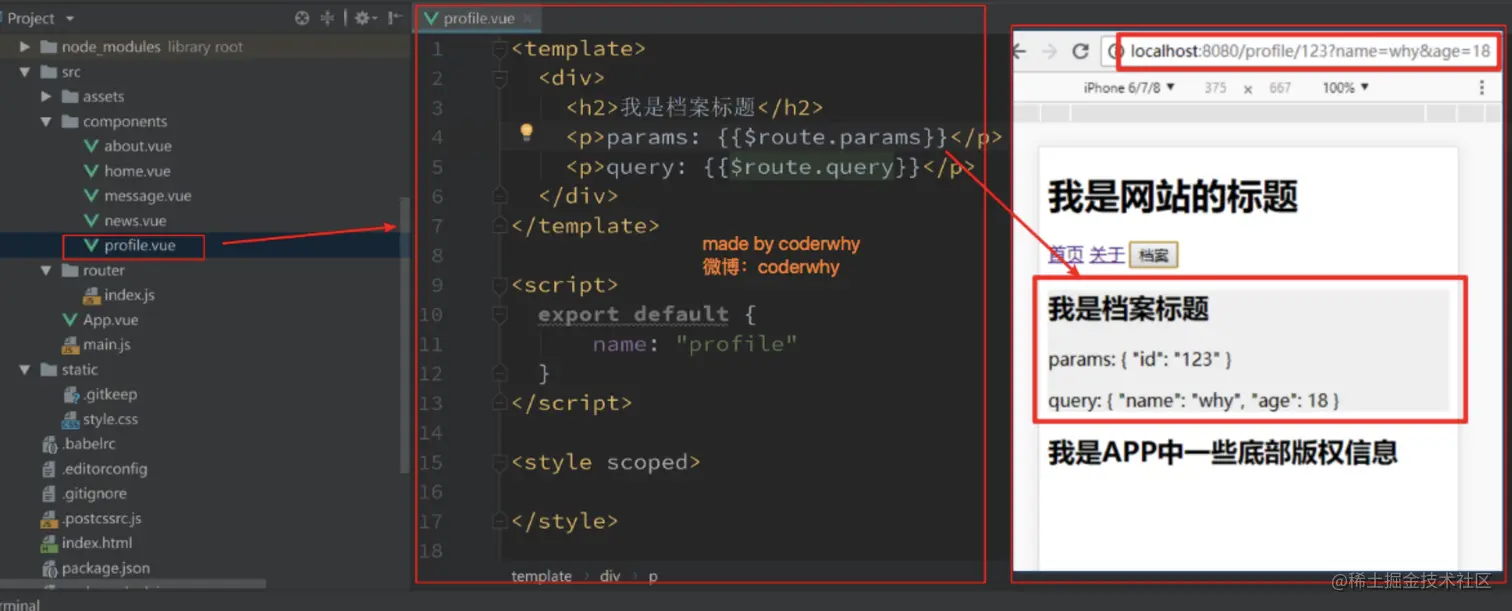Click the Vue icon beside App.vue
The height and width of the screenshot is (611, 1512).
click(70, 320)
